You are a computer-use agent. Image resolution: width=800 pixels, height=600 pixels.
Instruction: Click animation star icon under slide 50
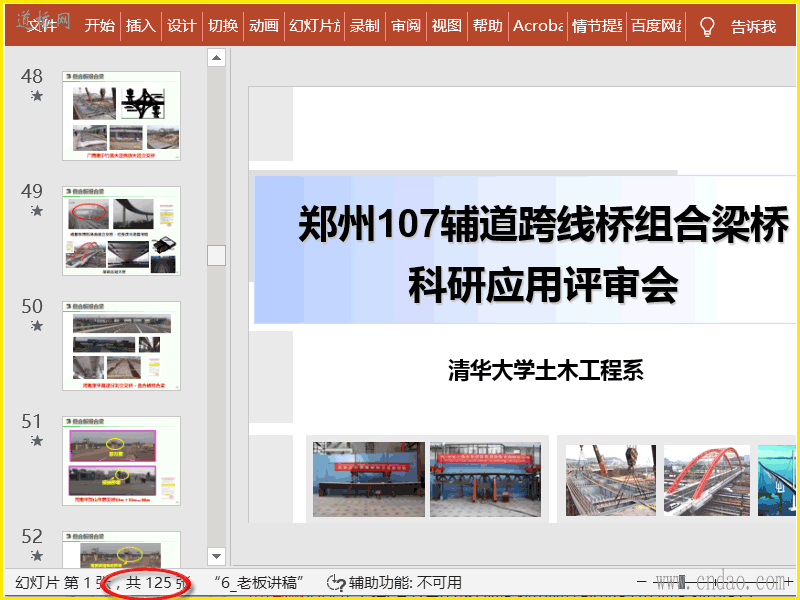(36, 325)
